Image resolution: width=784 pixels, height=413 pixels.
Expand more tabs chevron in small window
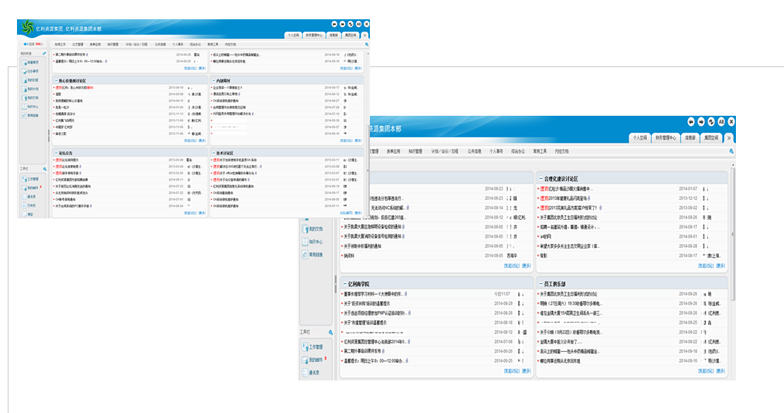[x=365, y=36]
